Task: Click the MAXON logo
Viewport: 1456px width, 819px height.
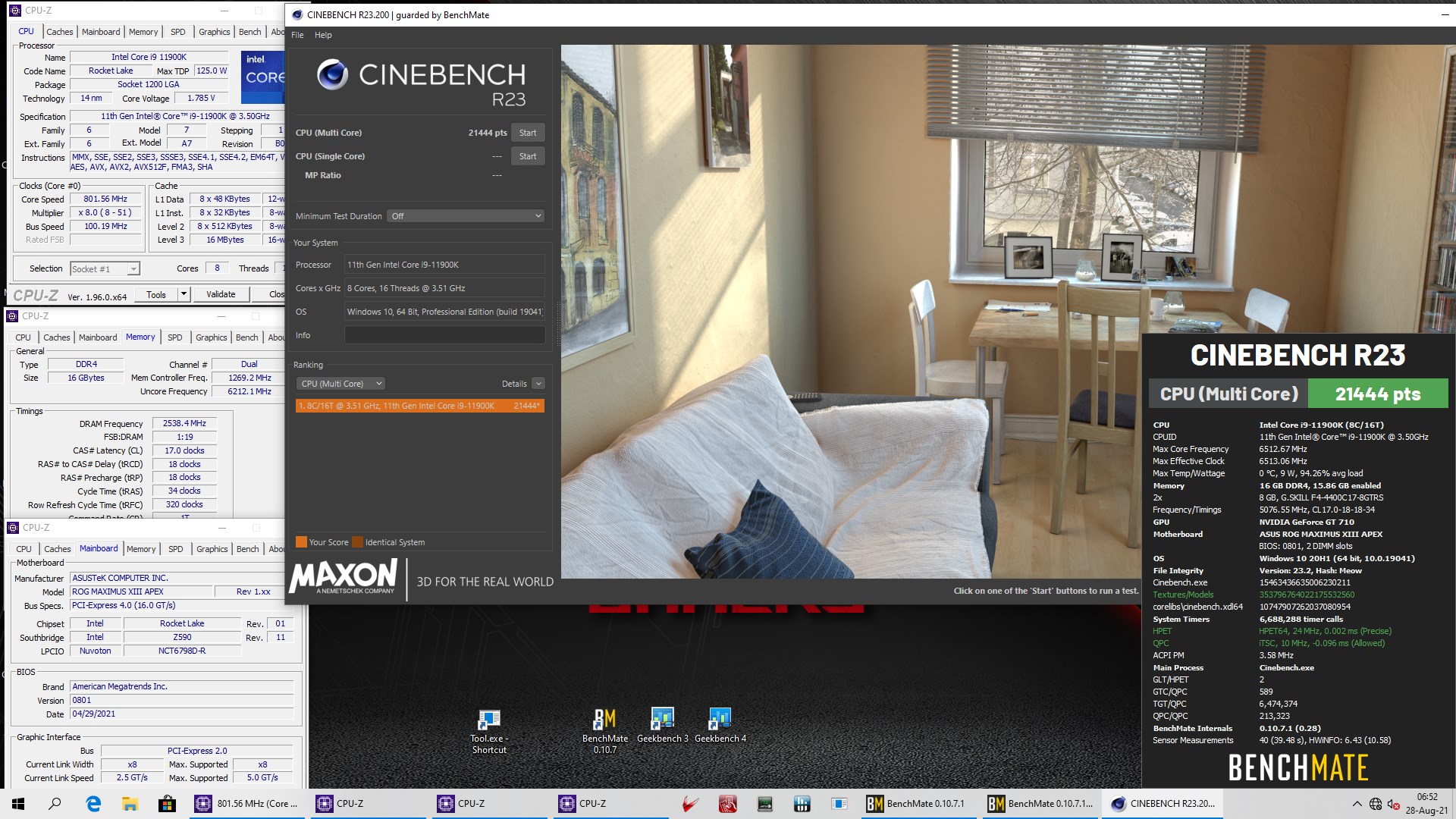Action: pos(344,577)
